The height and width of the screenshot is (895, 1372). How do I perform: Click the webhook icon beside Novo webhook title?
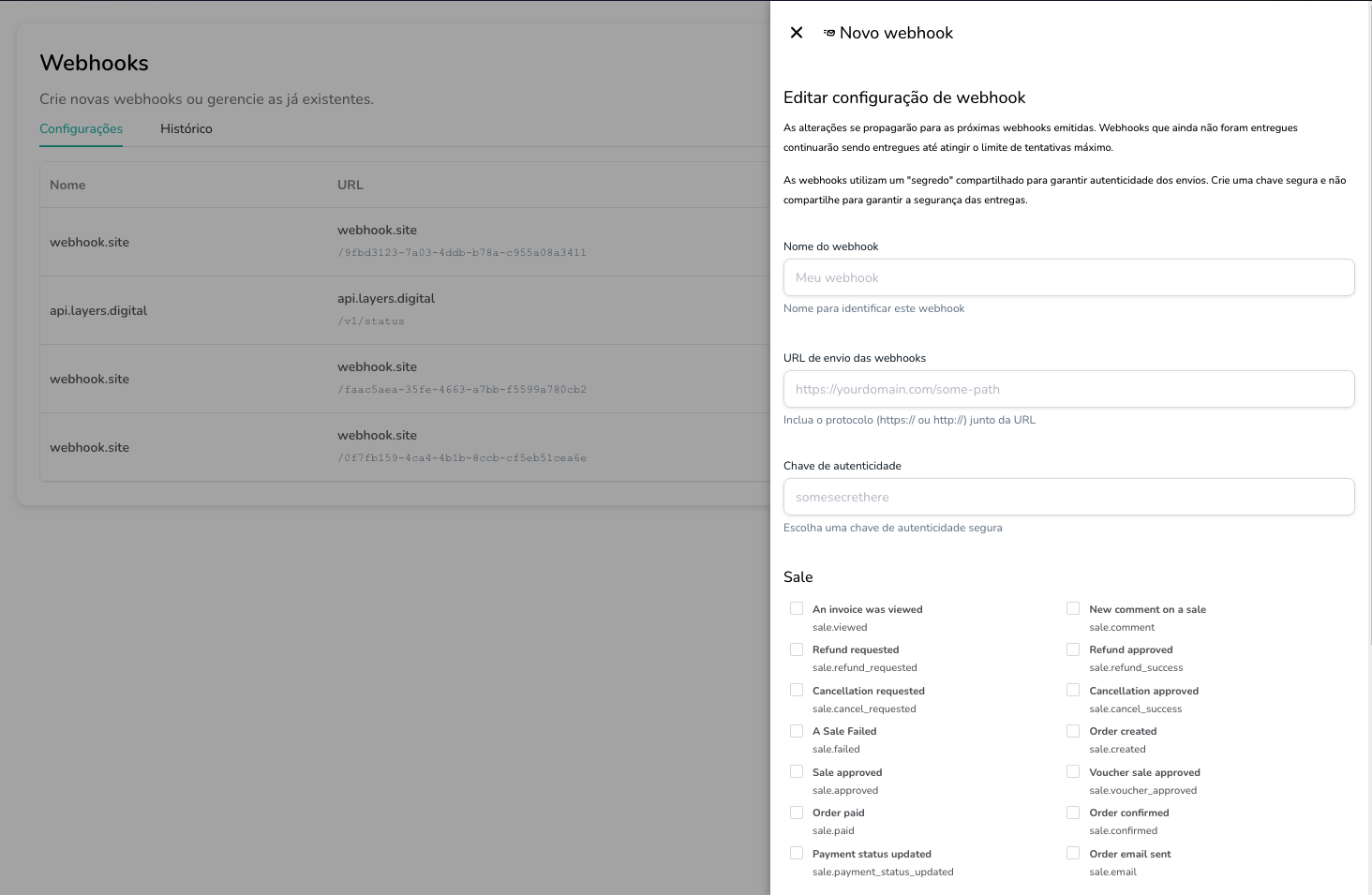828,32
